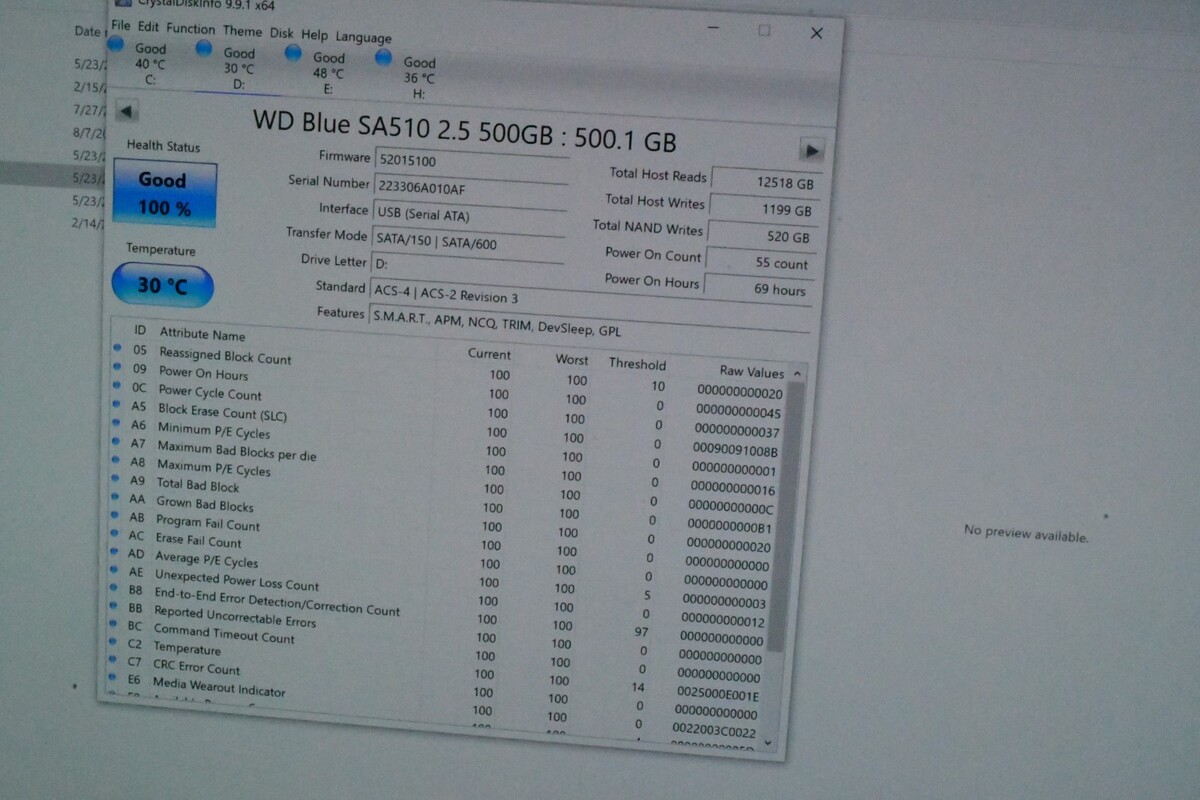Click status dot of Power Cycle Count row
Viewport: 1200px width, 800px height.
tap(116, 385)
